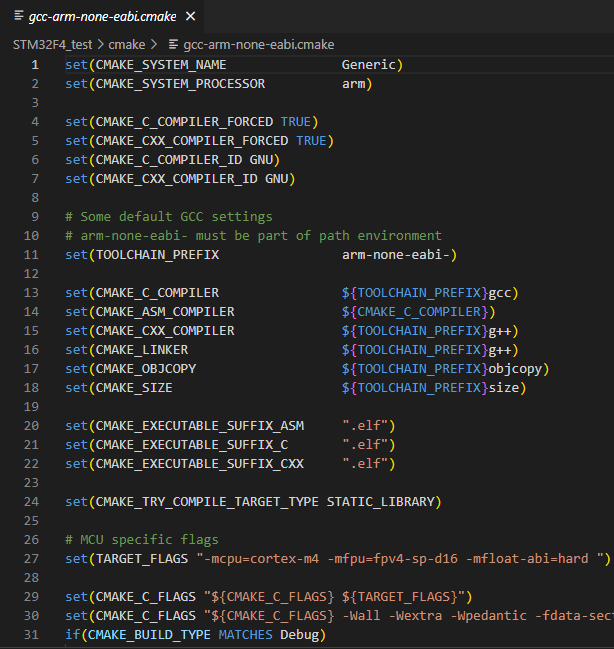
Task: Click CMAKE_C_COMPILER_ID on line 6
Action: click(169, 160)
